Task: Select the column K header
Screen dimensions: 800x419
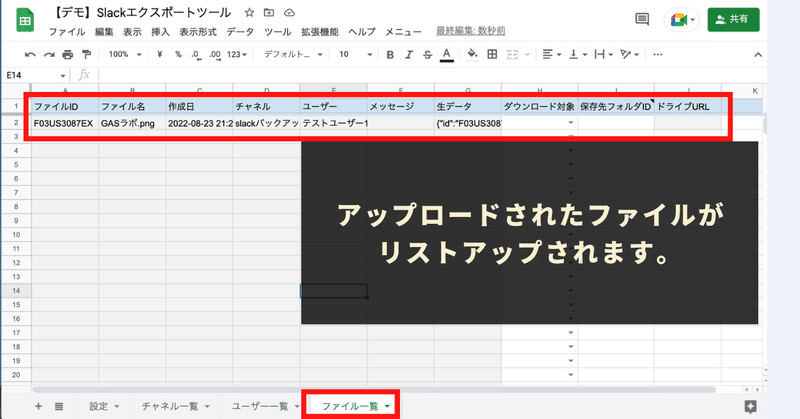Action: click(x=755, y=91)
